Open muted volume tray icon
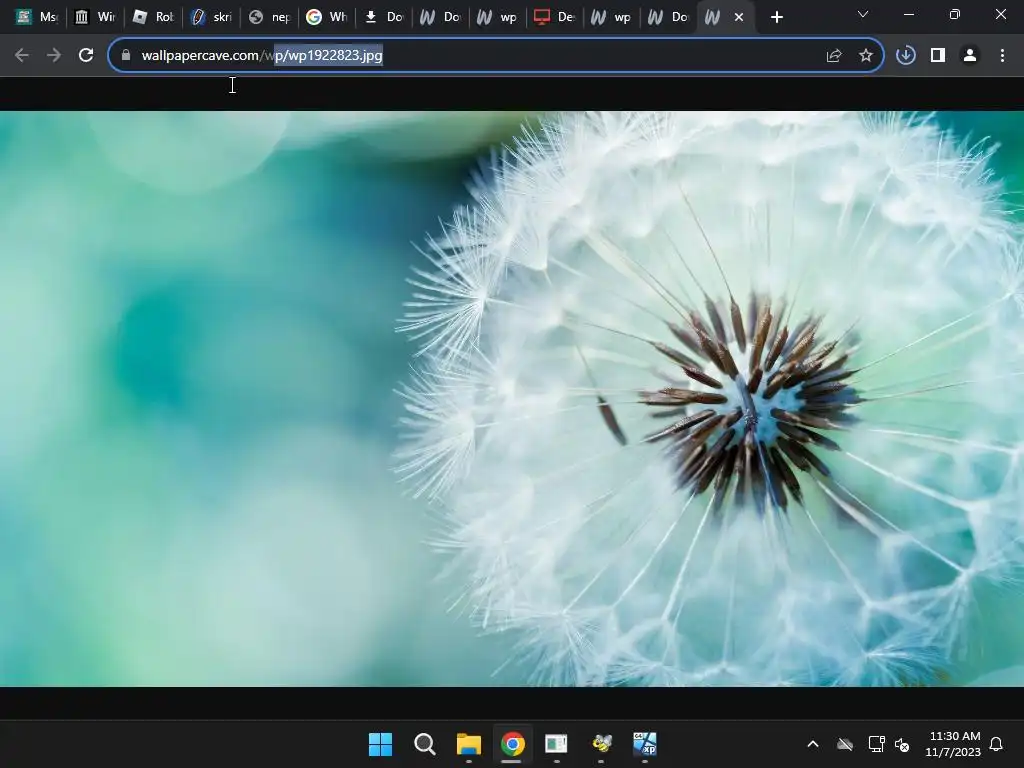The width and height of the screenshot is (1024, 768). point(902,744)
